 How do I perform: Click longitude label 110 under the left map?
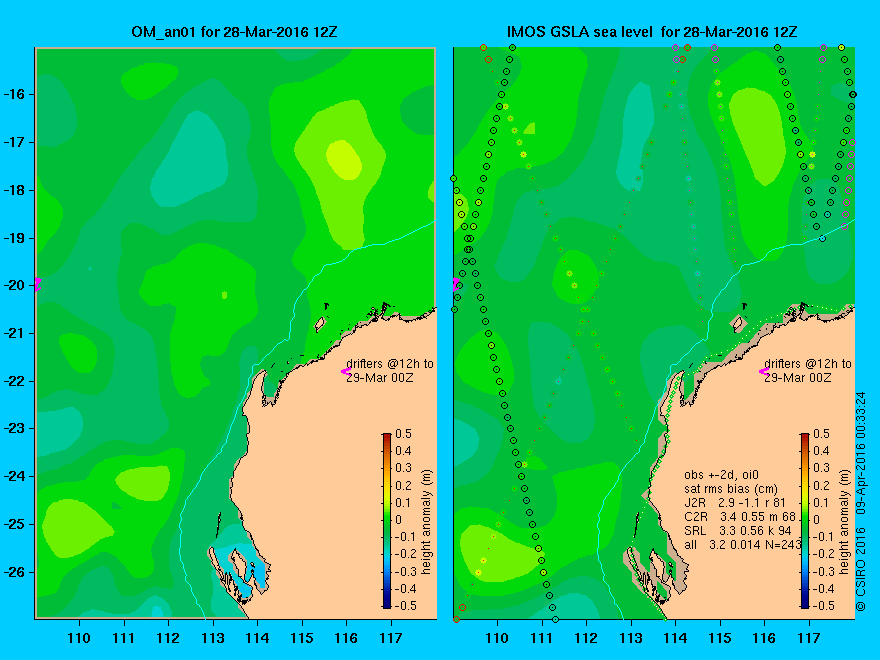(79, 638)
